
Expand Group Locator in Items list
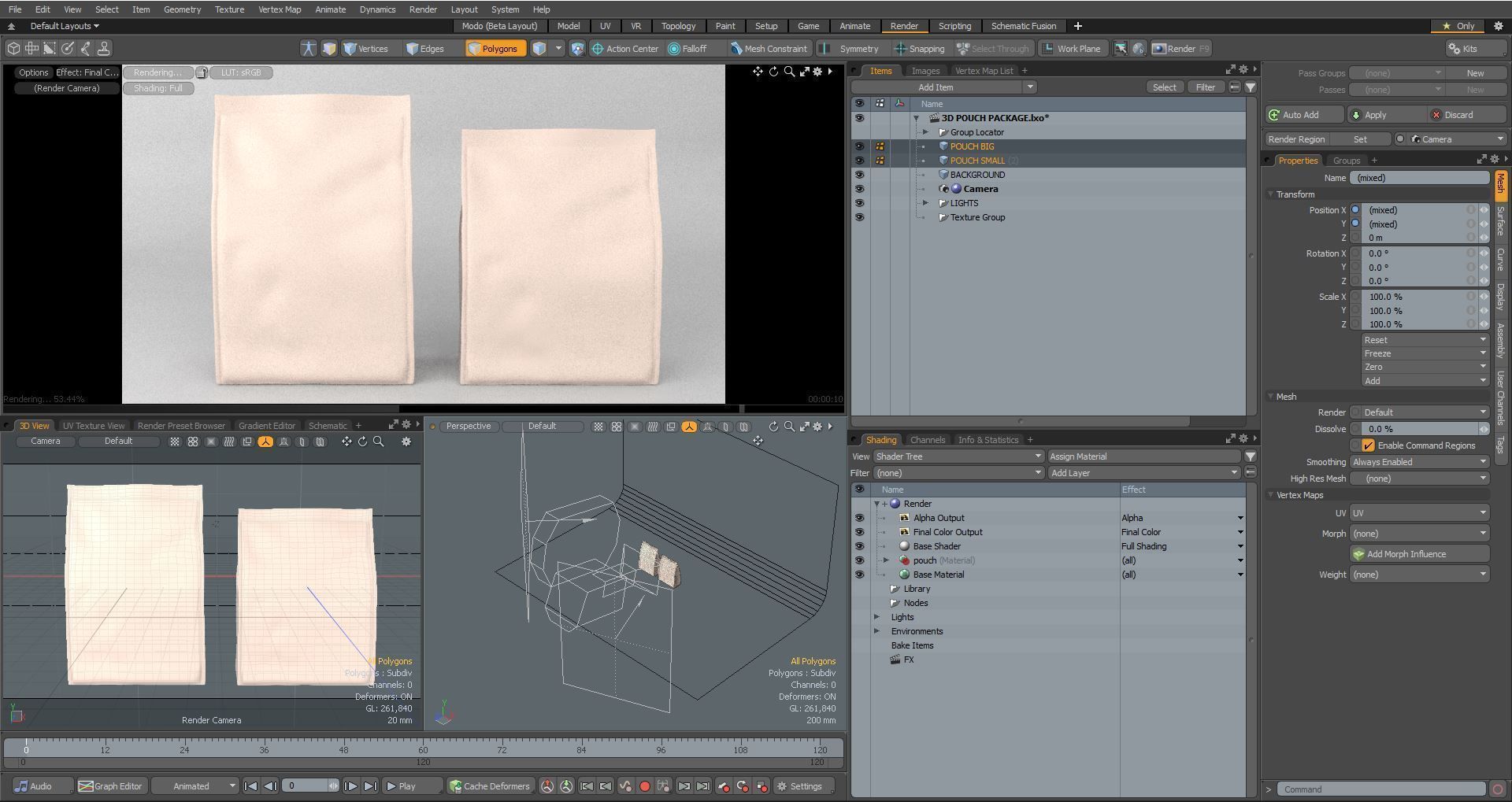pos(925,132)
